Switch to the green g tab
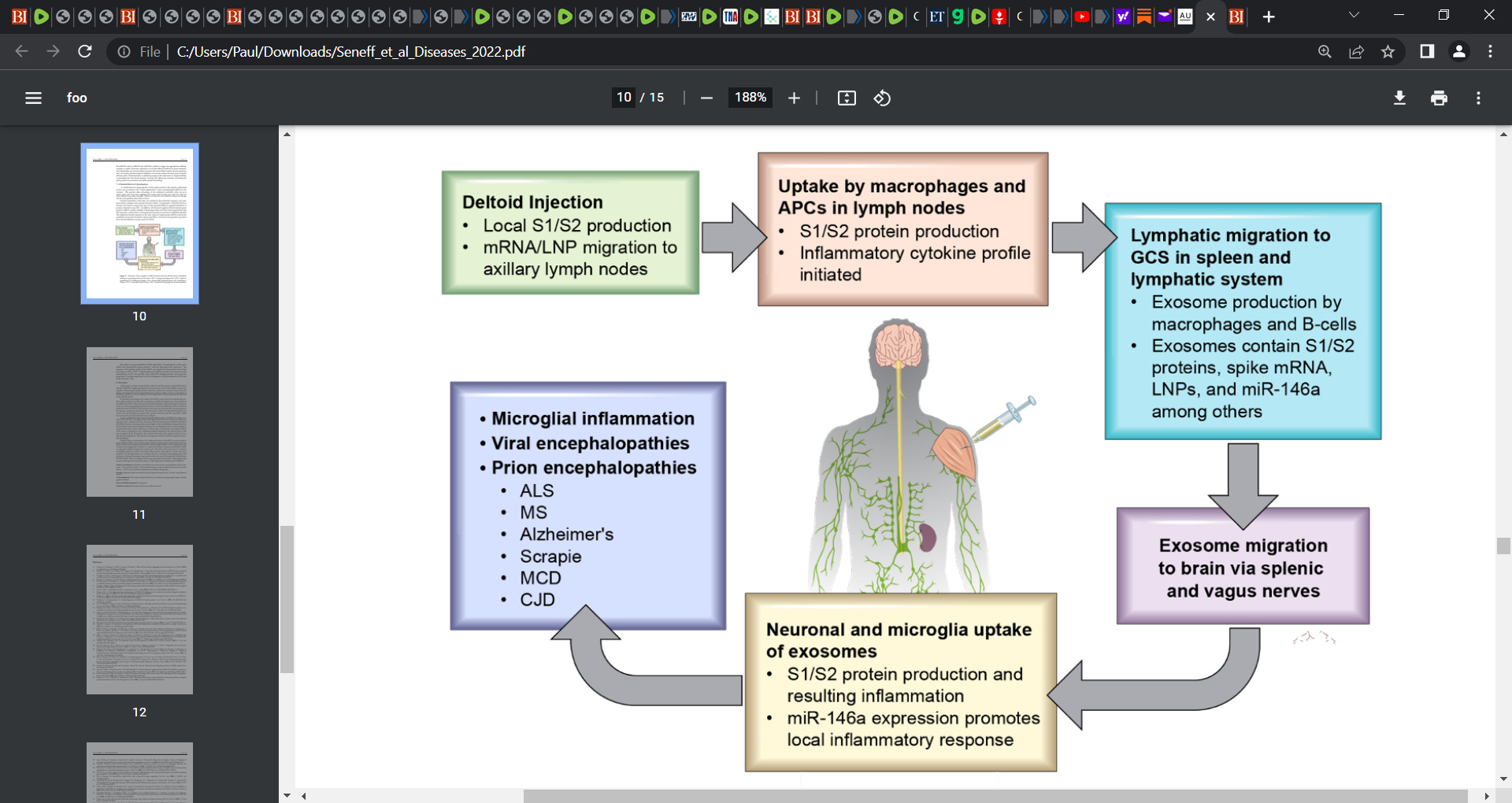Image resolution: width=1512 pixels, height=803 pixels. click(958, 17)
